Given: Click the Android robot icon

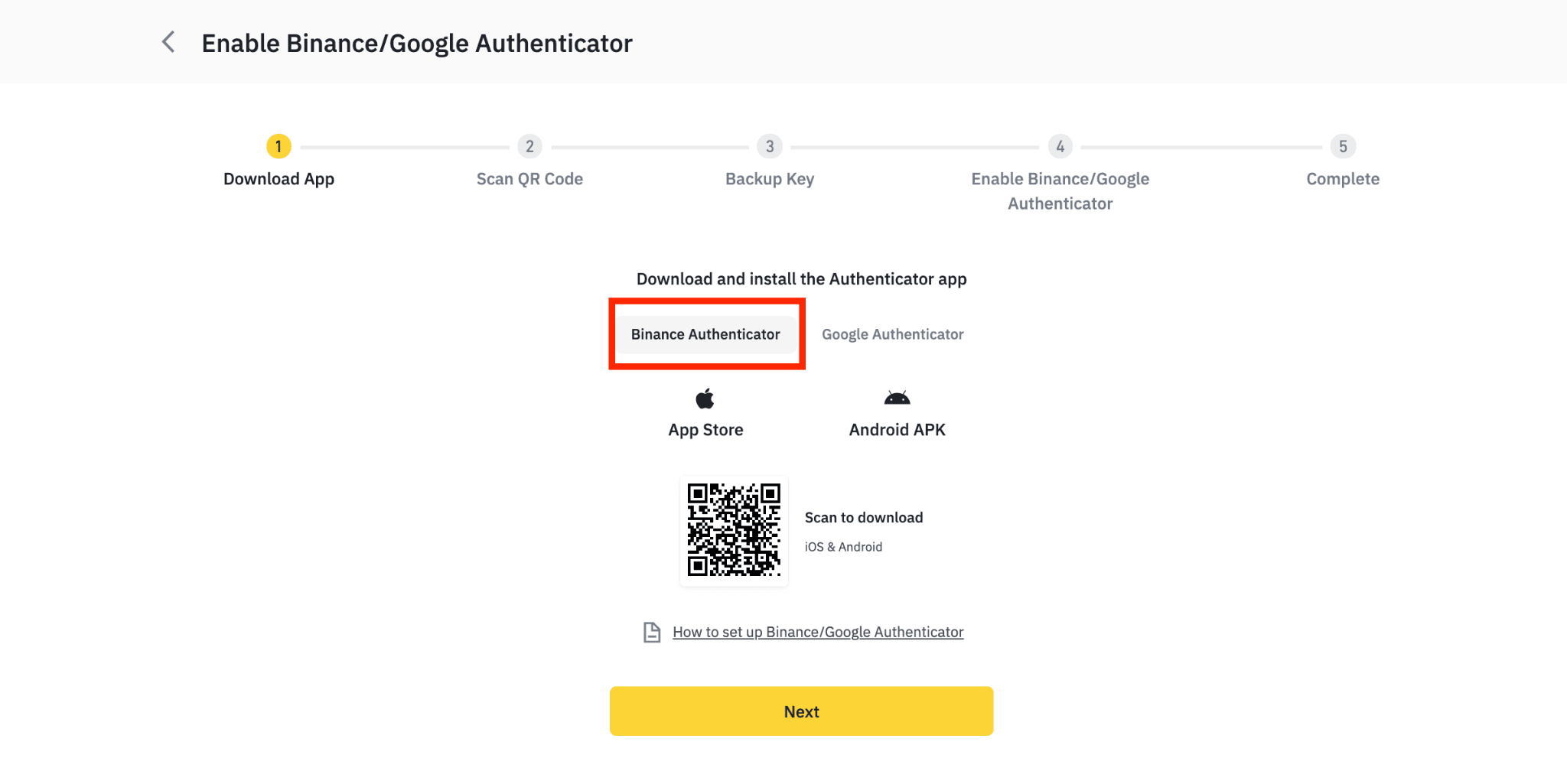Looking at the screenshot, I should pyautogui.click(x=897, y=398).
